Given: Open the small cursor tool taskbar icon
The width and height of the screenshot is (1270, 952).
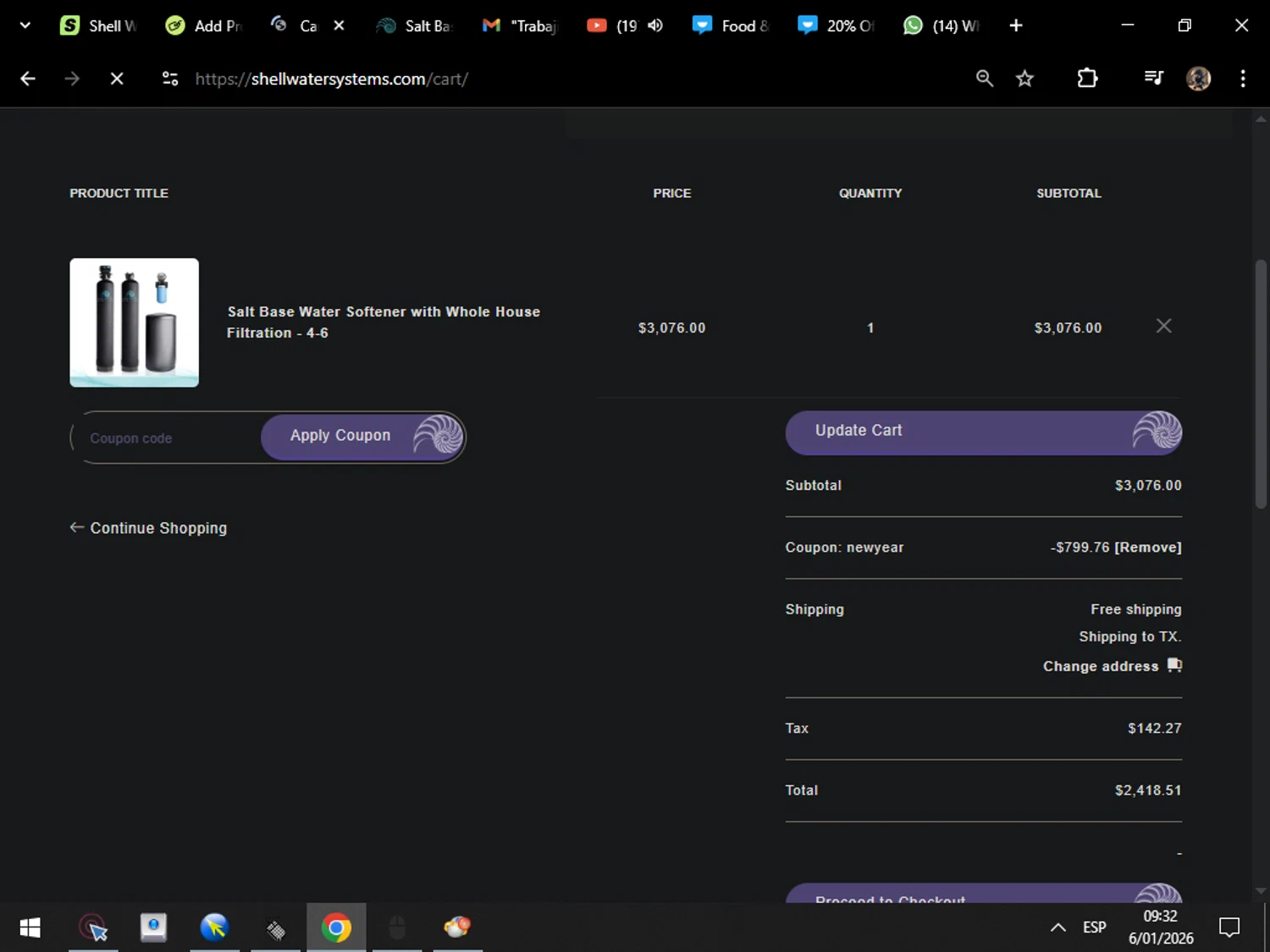Looking at the screenshot, I should [x=276, y=927].
